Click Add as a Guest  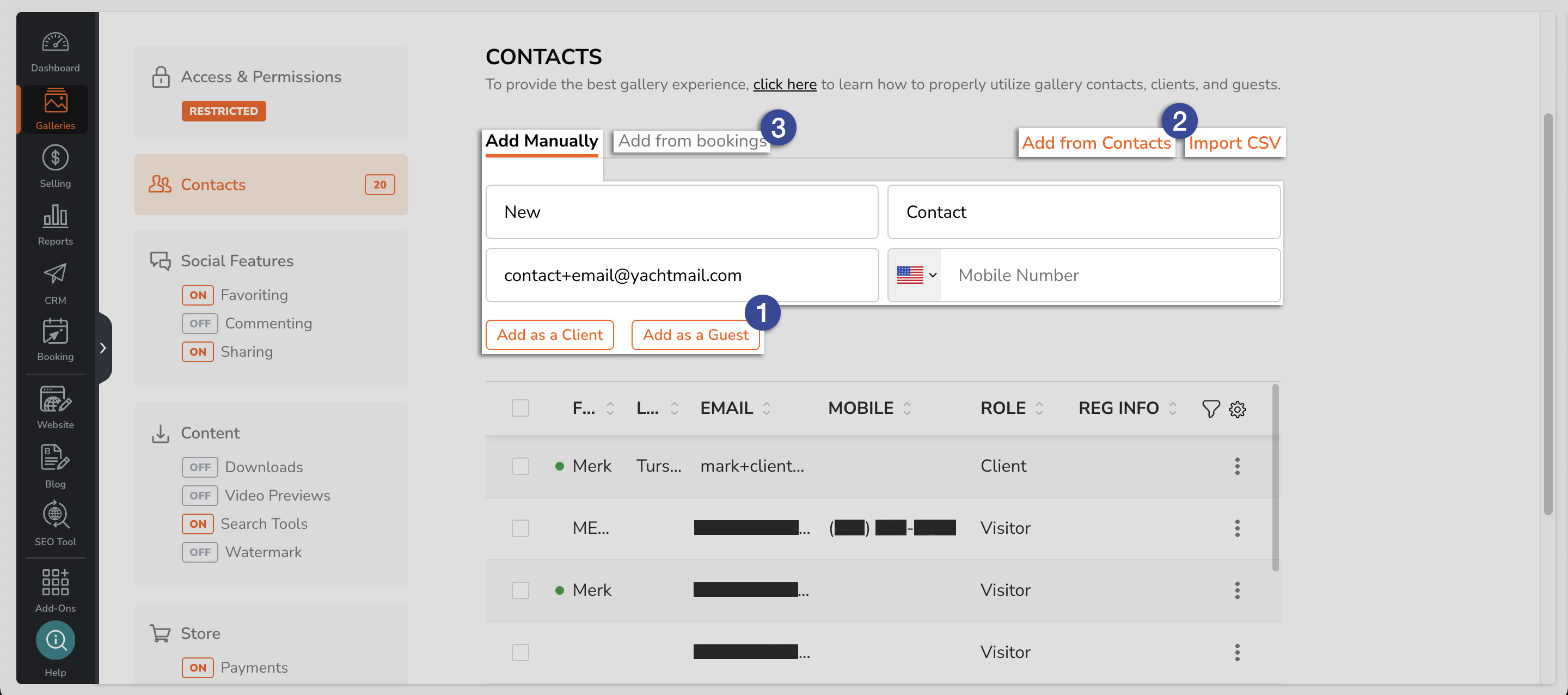click(696, 334)
